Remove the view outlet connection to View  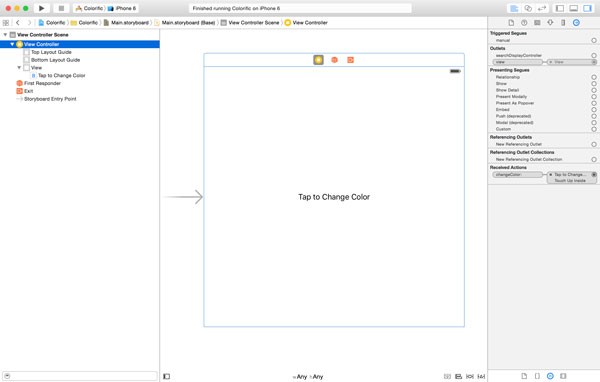(550, 62)
